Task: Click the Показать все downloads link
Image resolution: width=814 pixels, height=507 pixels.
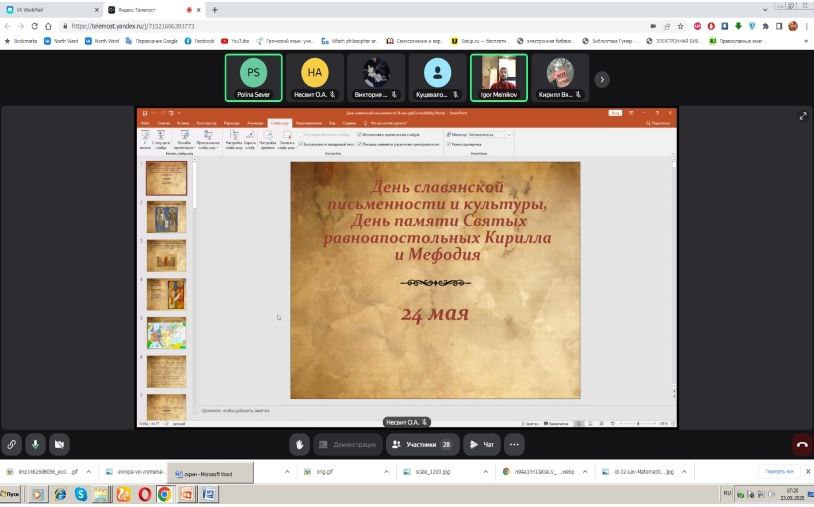Action: click(779, 471)
